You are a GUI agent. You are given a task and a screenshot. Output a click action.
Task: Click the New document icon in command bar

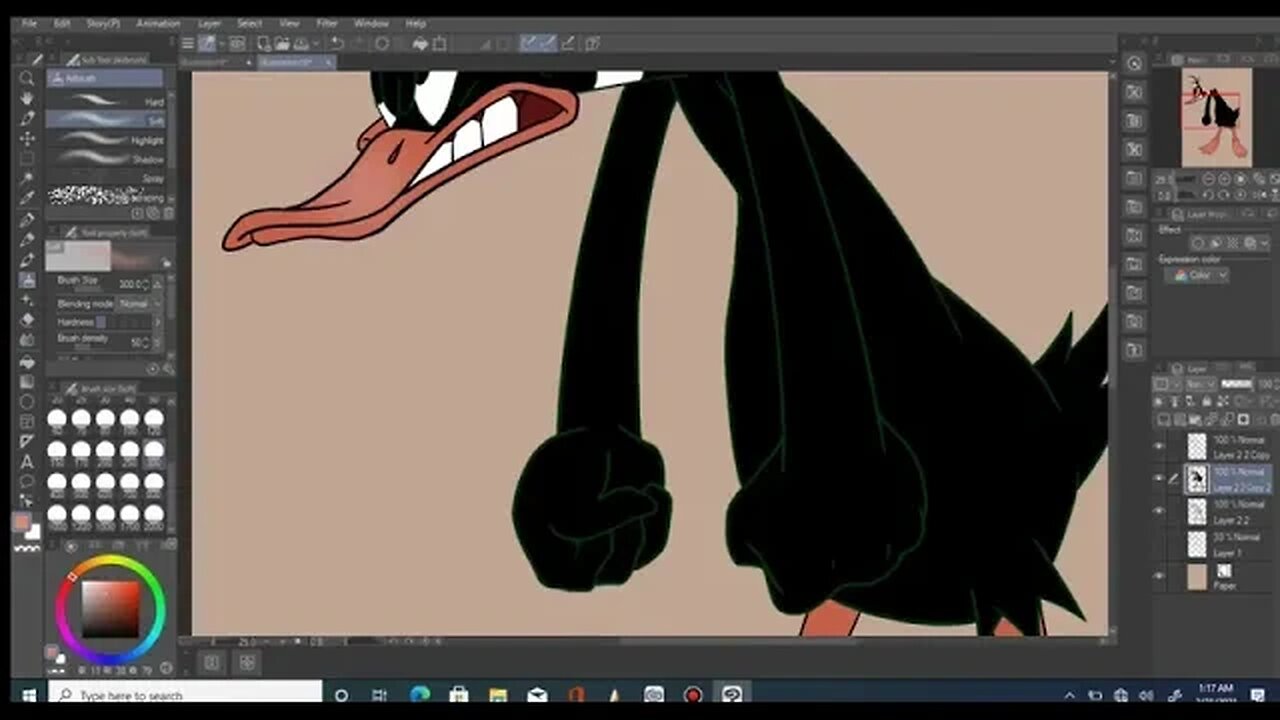pyautogui.click(x=263, y=43)
